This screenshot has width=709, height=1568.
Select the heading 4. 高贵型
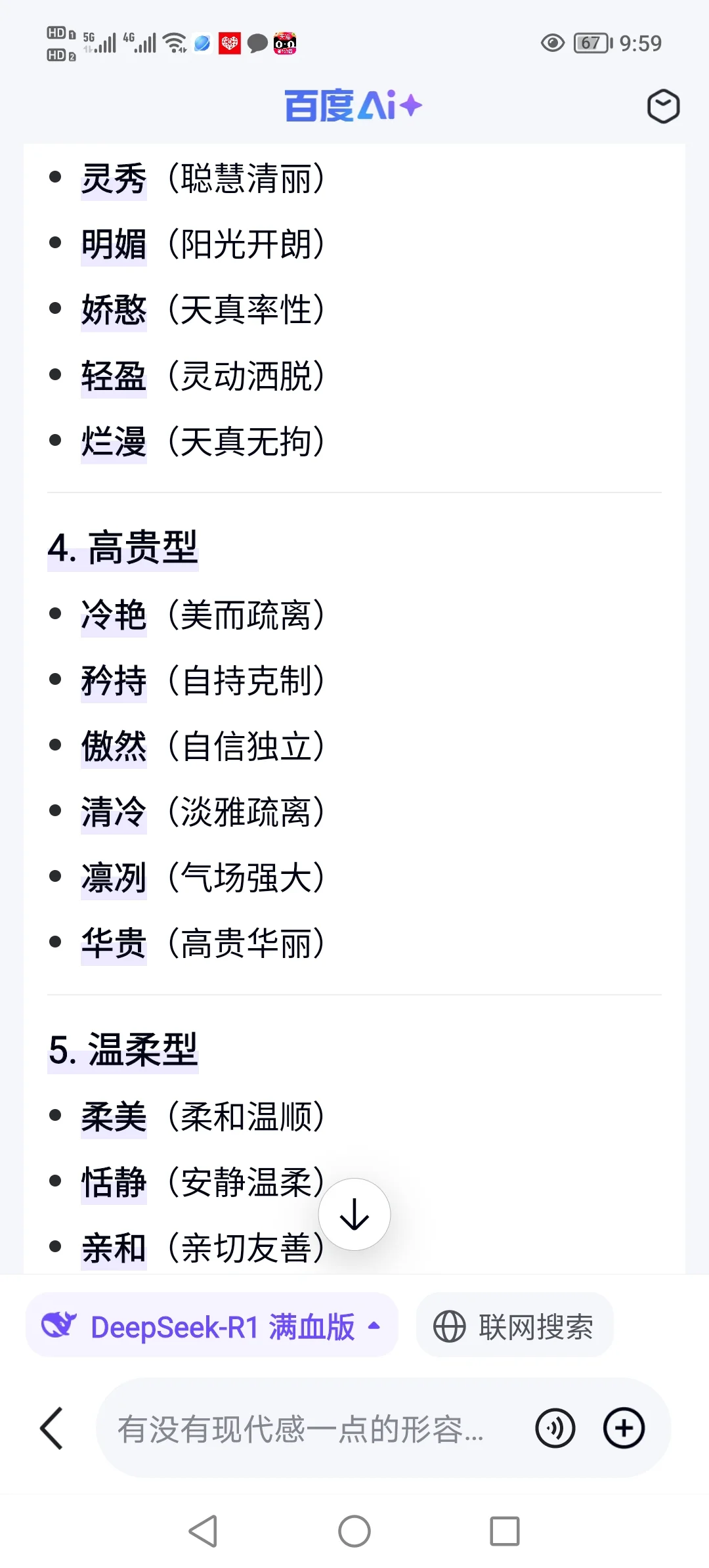click(123, 548)
